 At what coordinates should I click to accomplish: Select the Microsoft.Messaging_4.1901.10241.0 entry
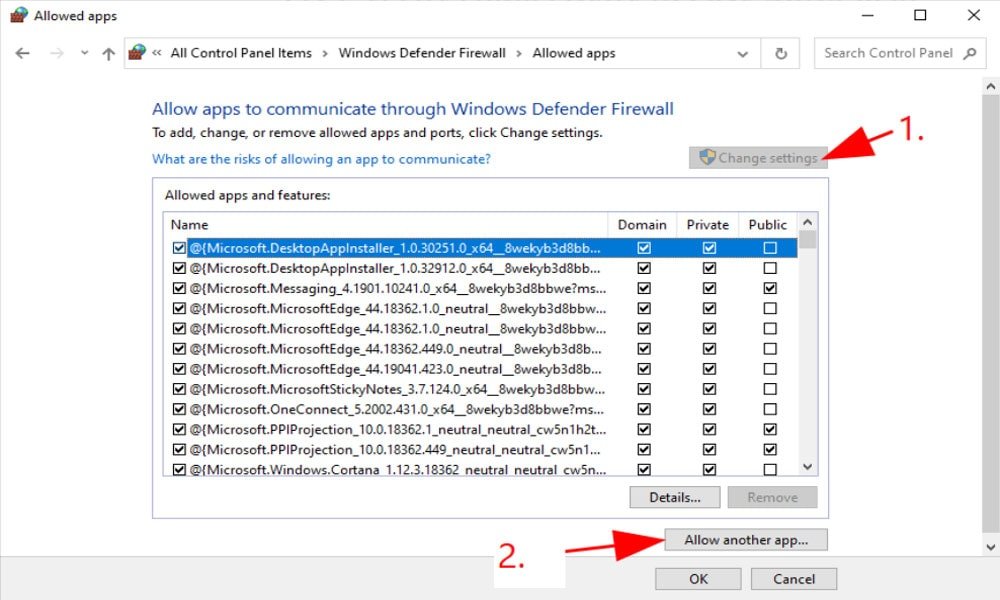tap(397, 288)
